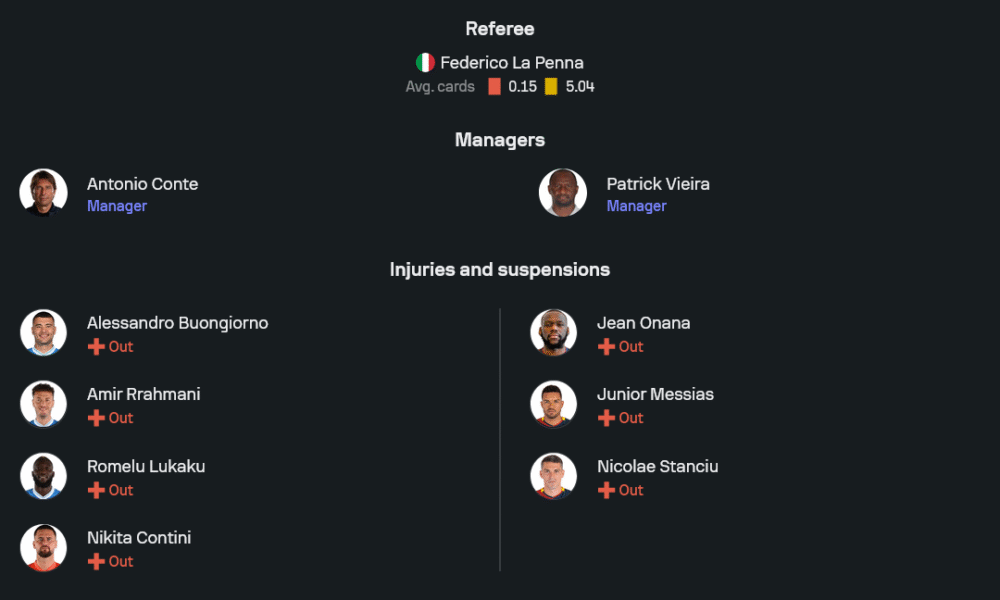Image resolution: width=1000 pixels, height=600 pixels.
Task: Click the injury cross icon under Jean Onana
Action: [x=606, y=347]
